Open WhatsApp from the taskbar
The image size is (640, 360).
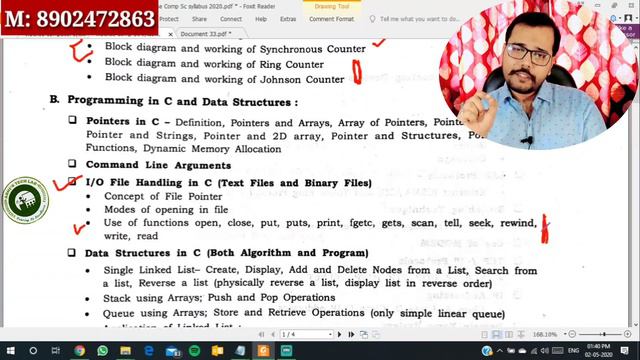point(102,351)
